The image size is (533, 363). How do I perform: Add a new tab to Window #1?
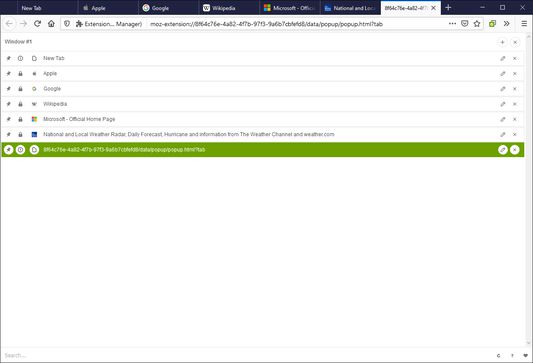click(502, 42)
